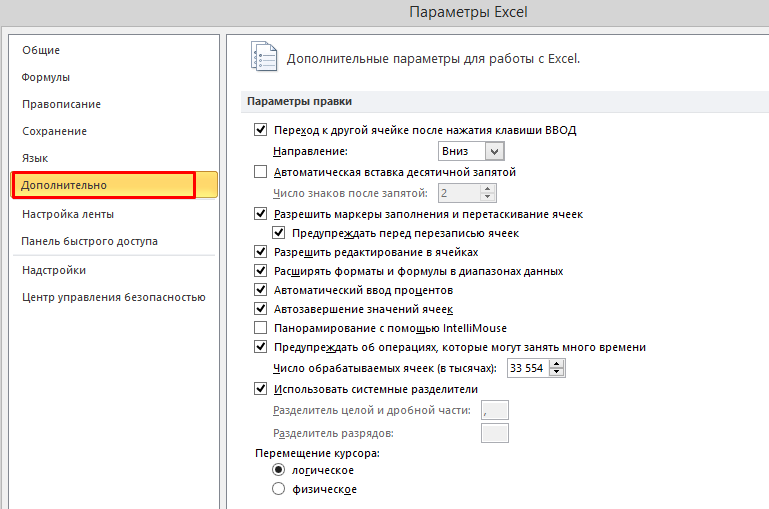This screenshot has height=509, width=769.
Task: Open Настройка ленты category
Action: [68, 214]
